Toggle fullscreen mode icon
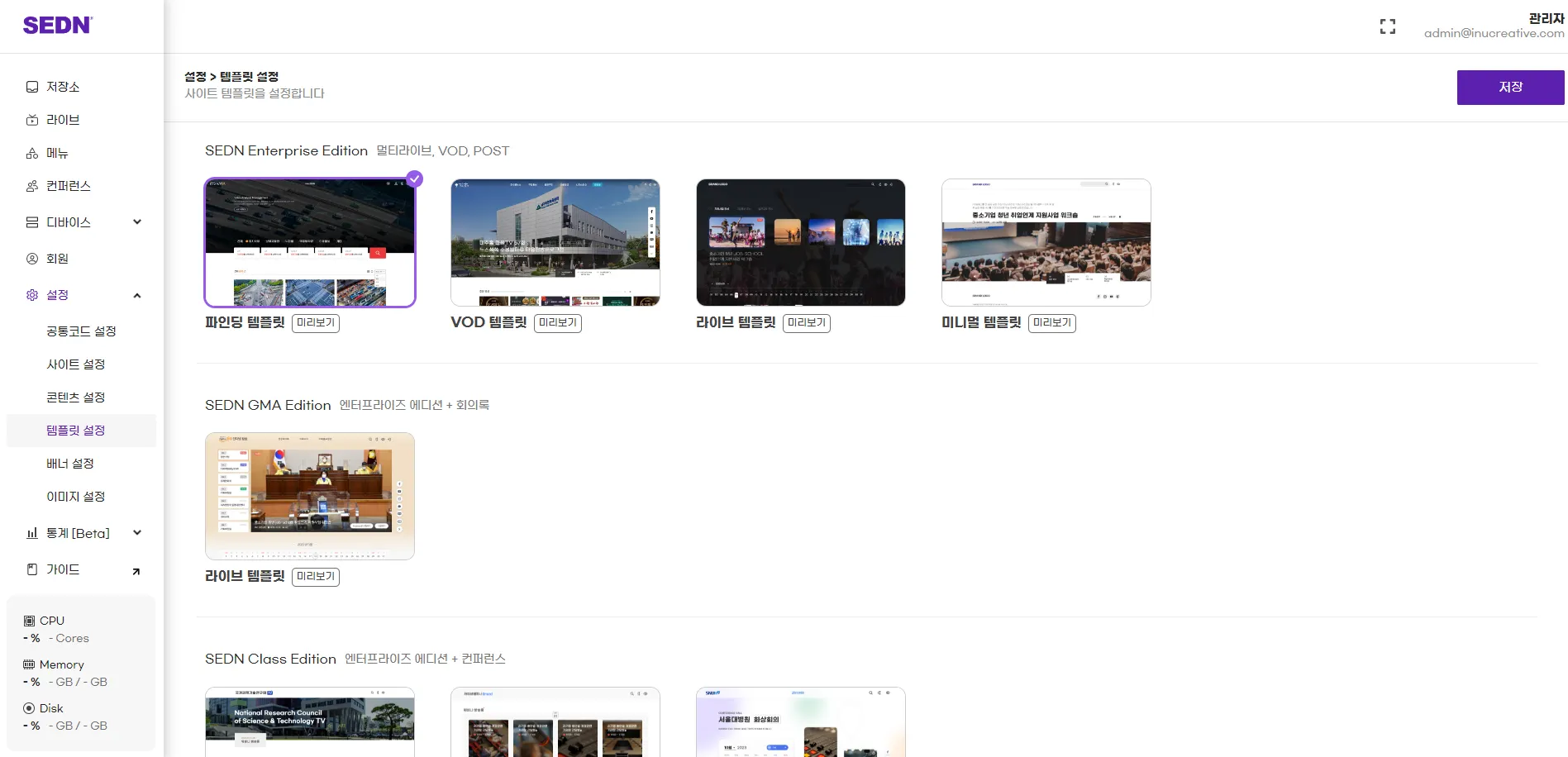This screenshot has height=757, width=1568. point(1388,27)
